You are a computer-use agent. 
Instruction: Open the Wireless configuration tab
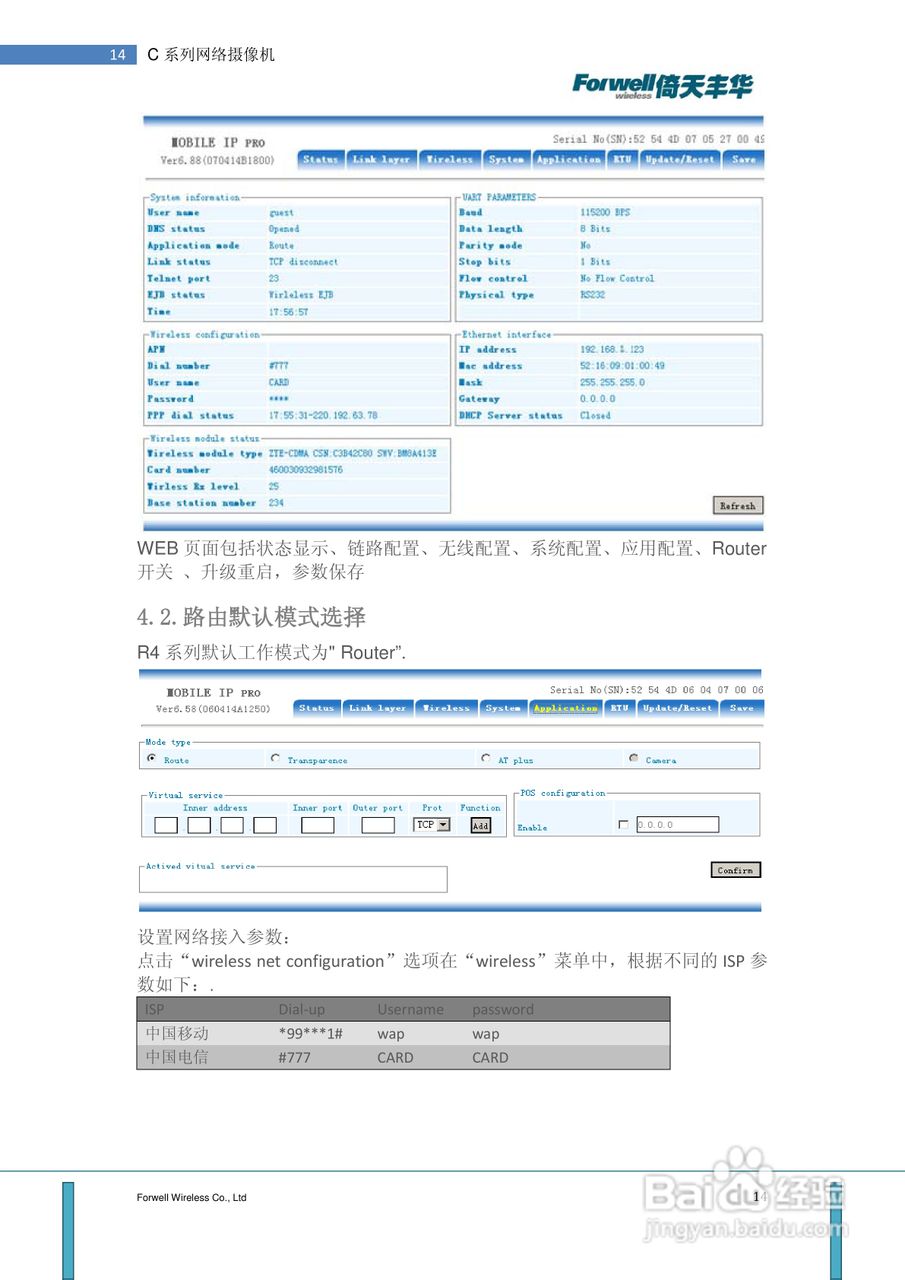(447, 708)
